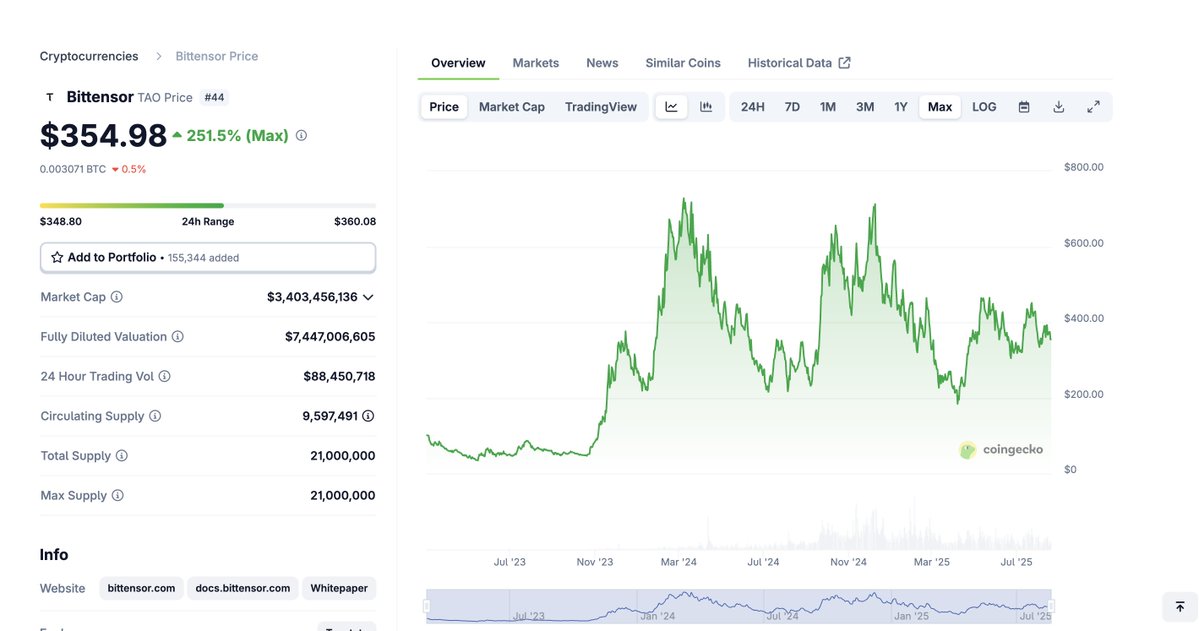Set the chart range to 7D

pos(792,107)
